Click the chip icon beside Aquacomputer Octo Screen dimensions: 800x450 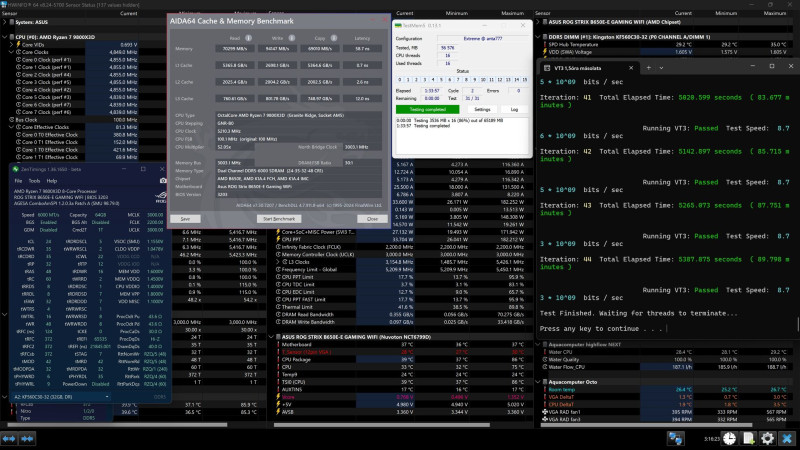tap(544, 382)
